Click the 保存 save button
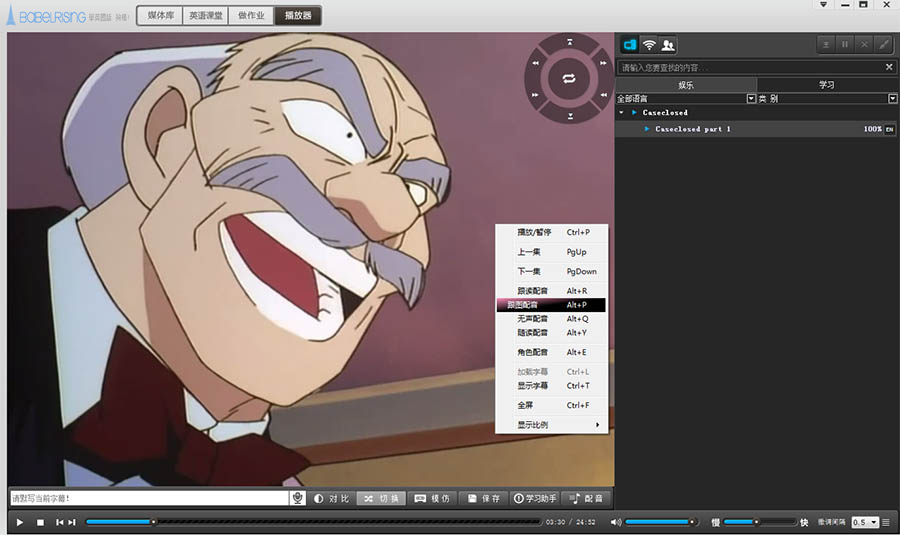This screenshot has height=535, width=900. click(484, 499)
